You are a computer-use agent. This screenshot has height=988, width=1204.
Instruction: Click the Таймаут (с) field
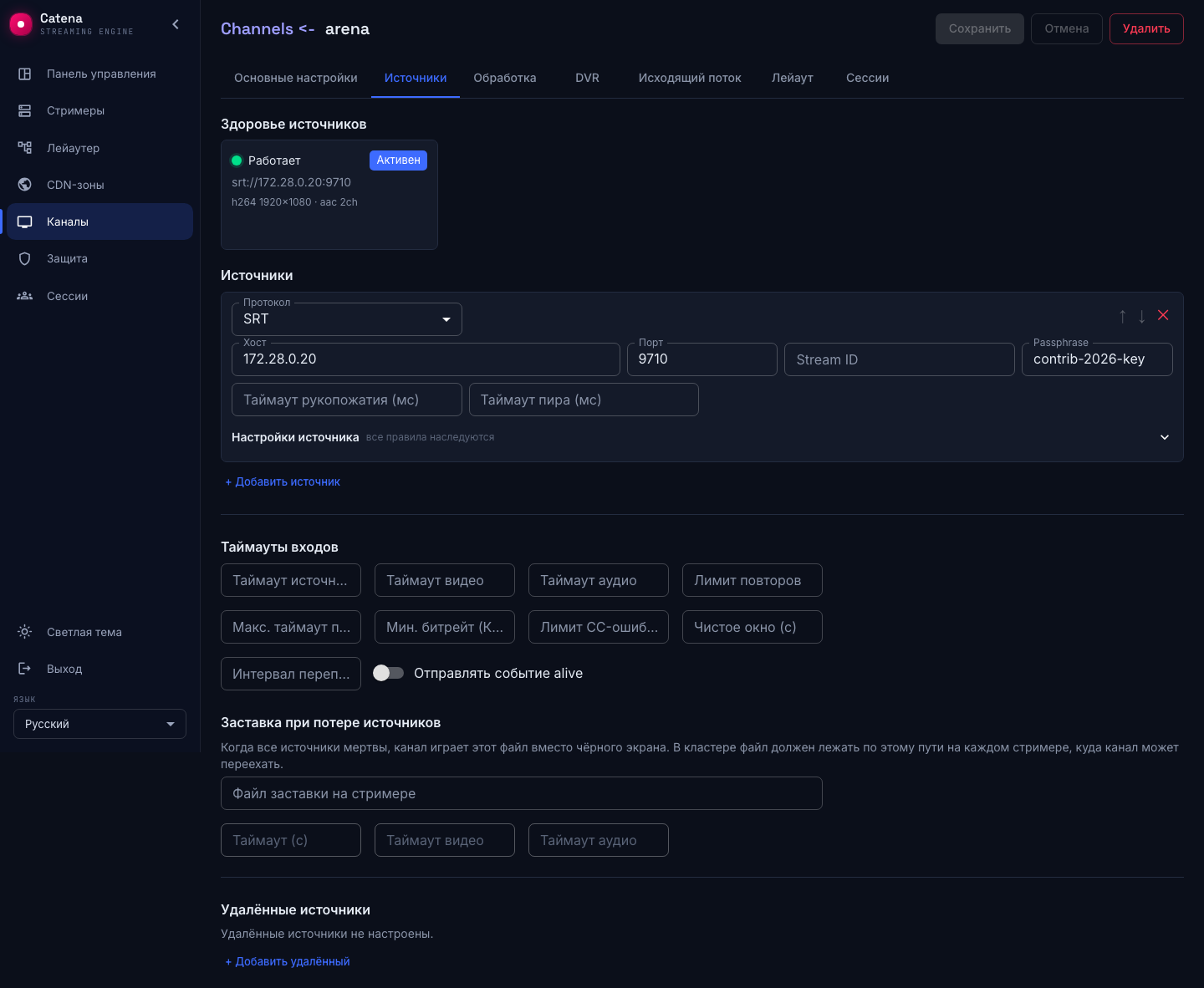pyautogui.click(x=291, y=840)
